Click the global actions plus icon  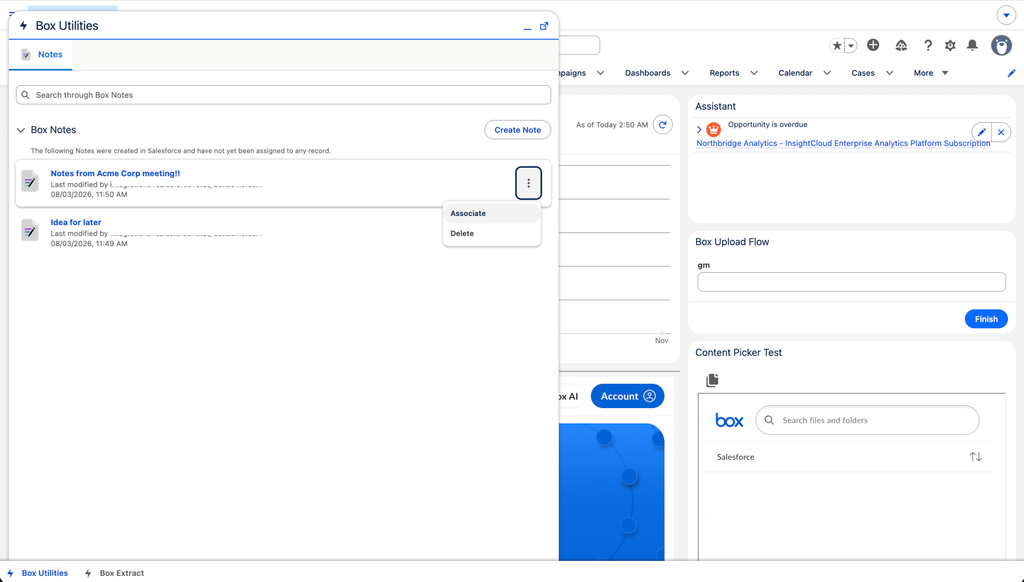[x=873, y=45]
